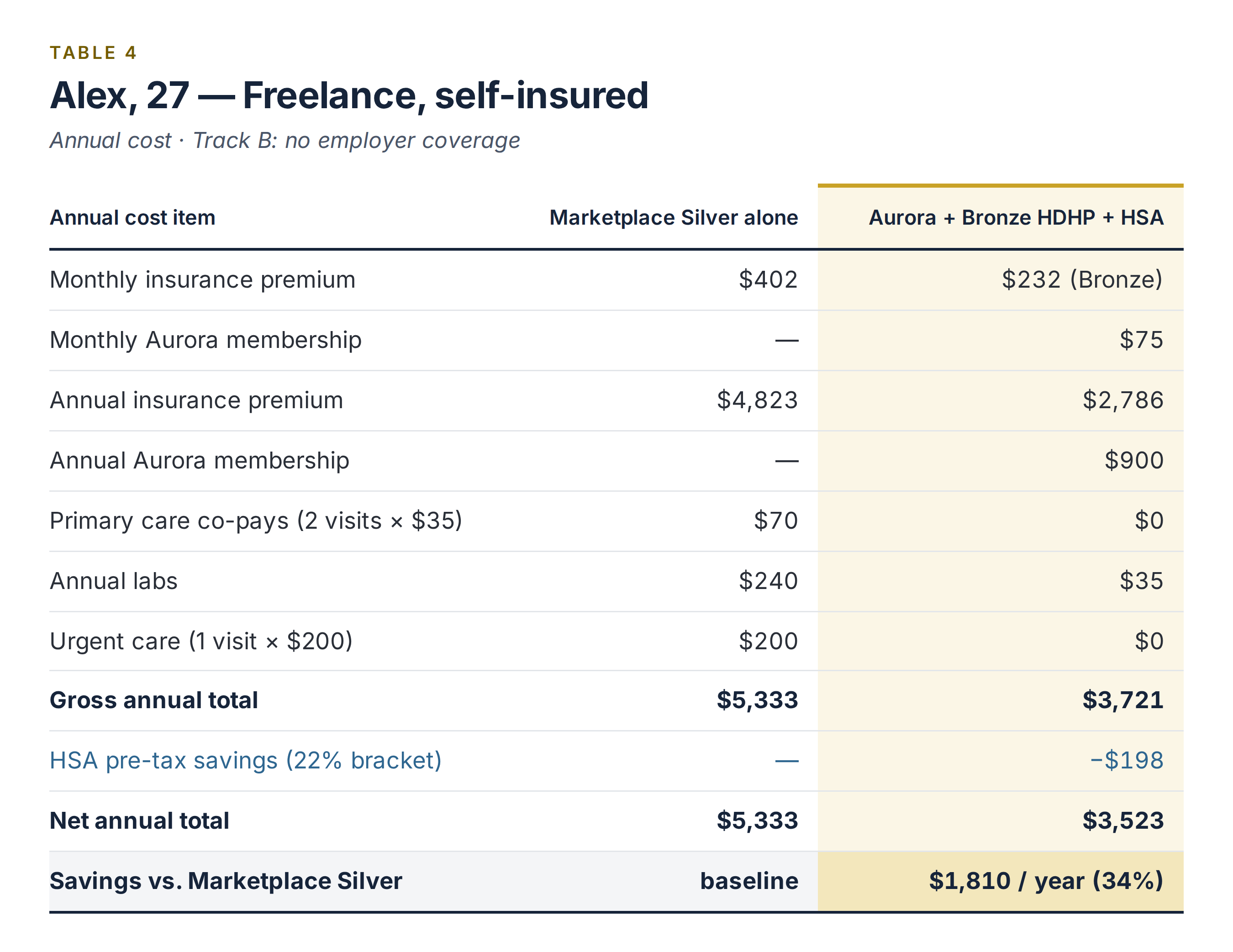Click the 'Annual Aurora membership' row label
1233x952 pixels.
pyautogui.click(x=199, y=461)
